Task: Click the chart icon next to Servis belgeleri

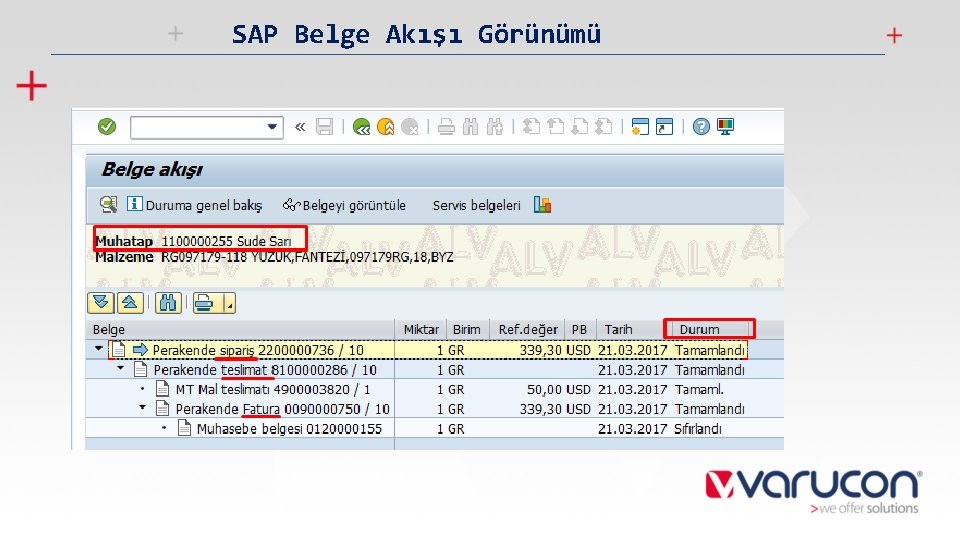Action: coord(542,204)
